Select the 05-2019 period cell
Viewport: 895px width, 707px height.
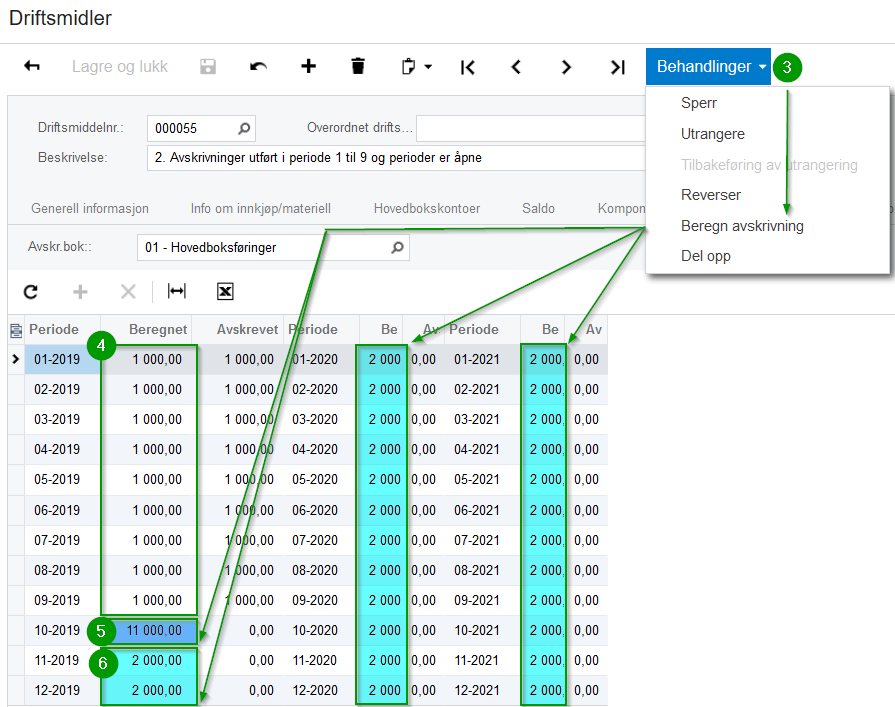(63, 479)
